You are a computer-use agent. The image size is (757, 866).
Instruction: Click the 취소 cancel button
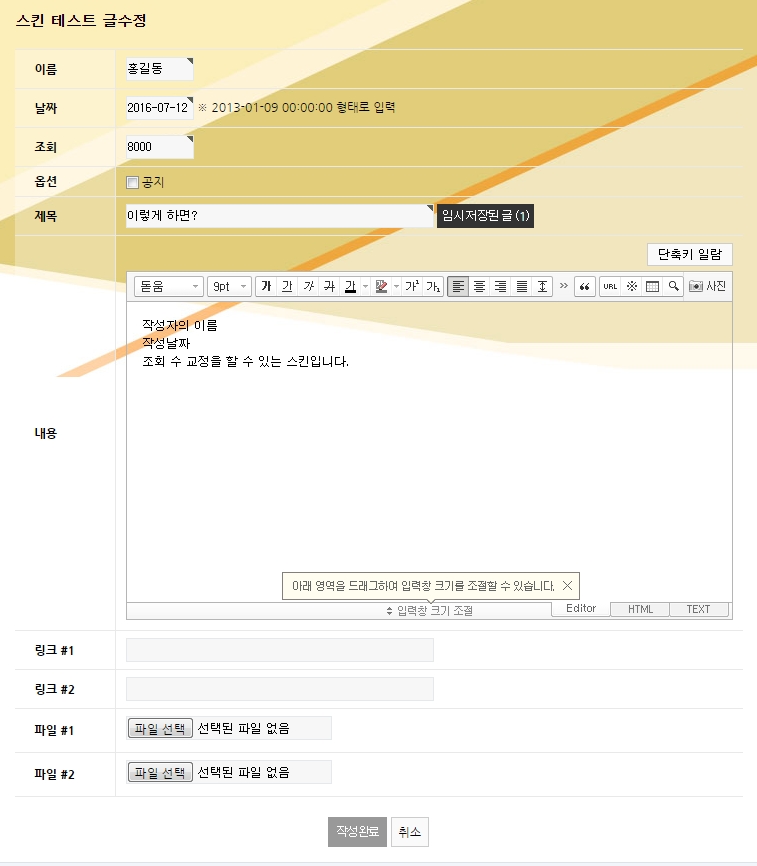tap(410, 832)
